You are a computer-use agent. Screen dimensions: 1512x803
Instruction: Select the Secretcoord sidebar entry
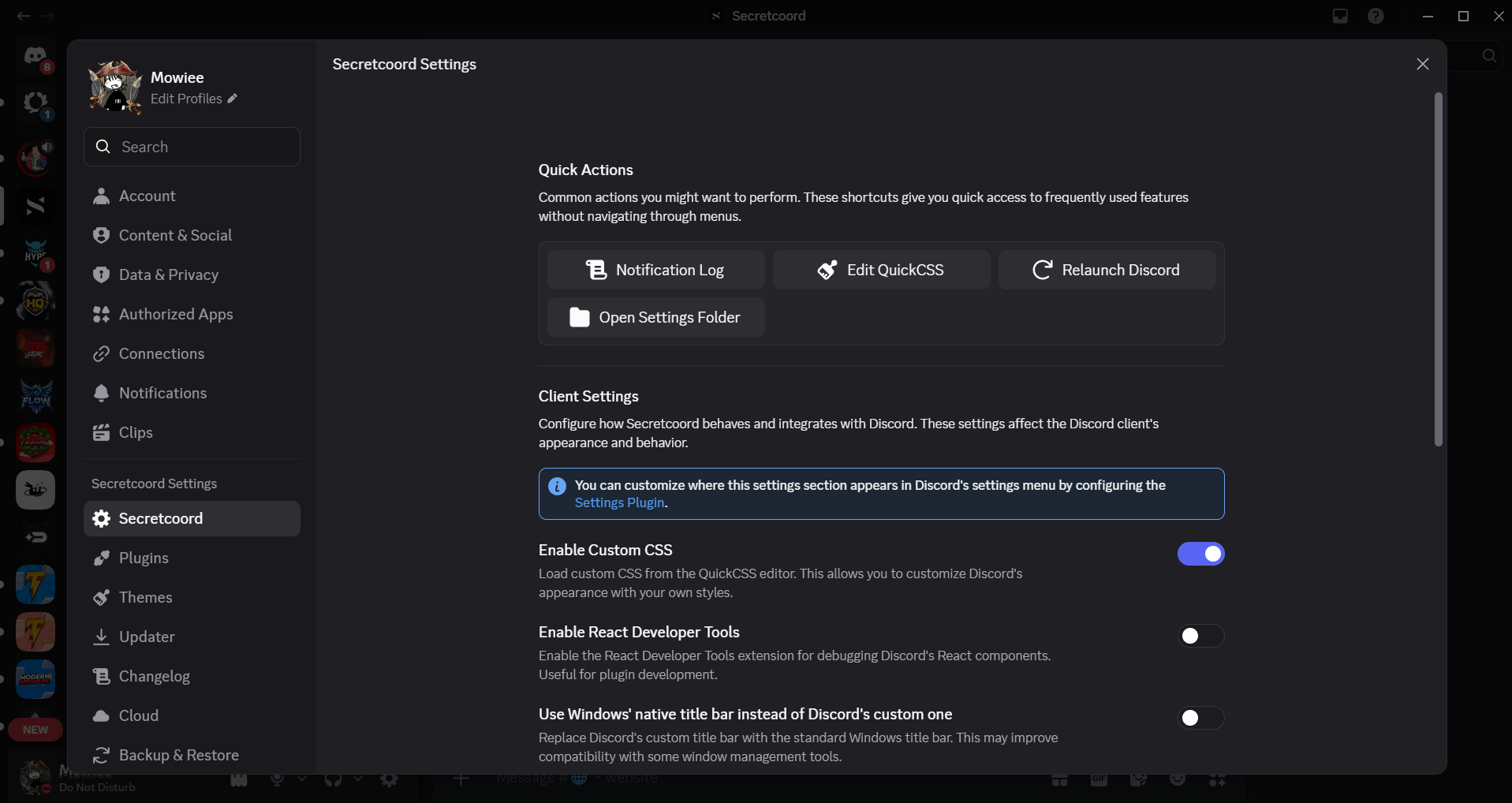tap(192, 518)
